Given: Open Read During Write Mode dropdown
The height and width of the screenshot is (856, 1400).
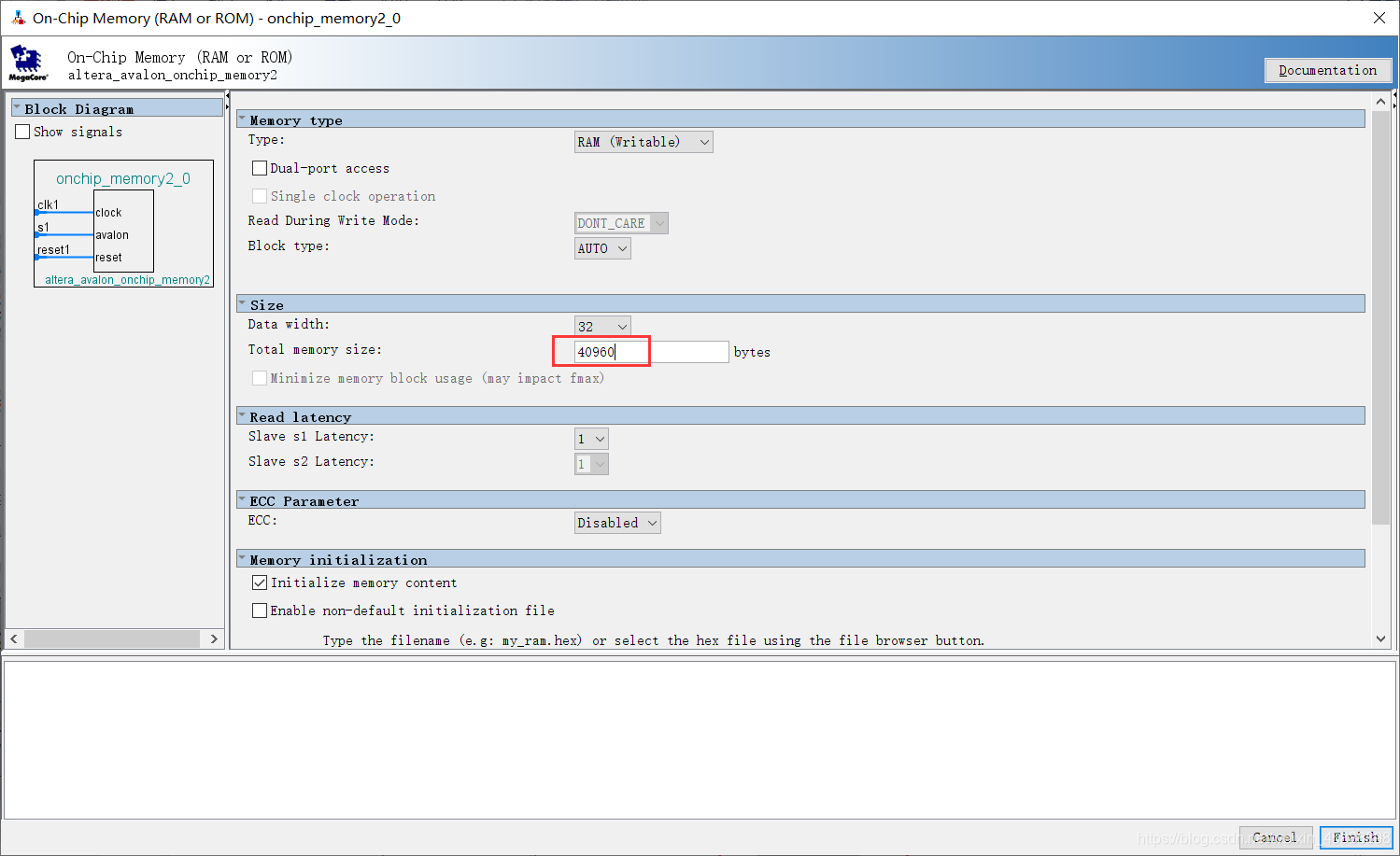Looking at the screenshot, I should (621, 223).
